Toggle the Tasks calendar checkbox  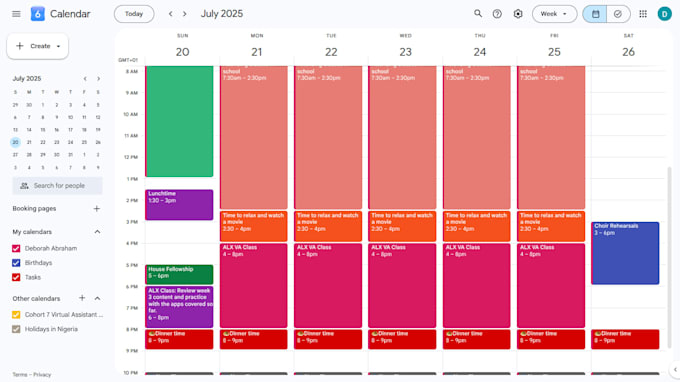[16, 277]
